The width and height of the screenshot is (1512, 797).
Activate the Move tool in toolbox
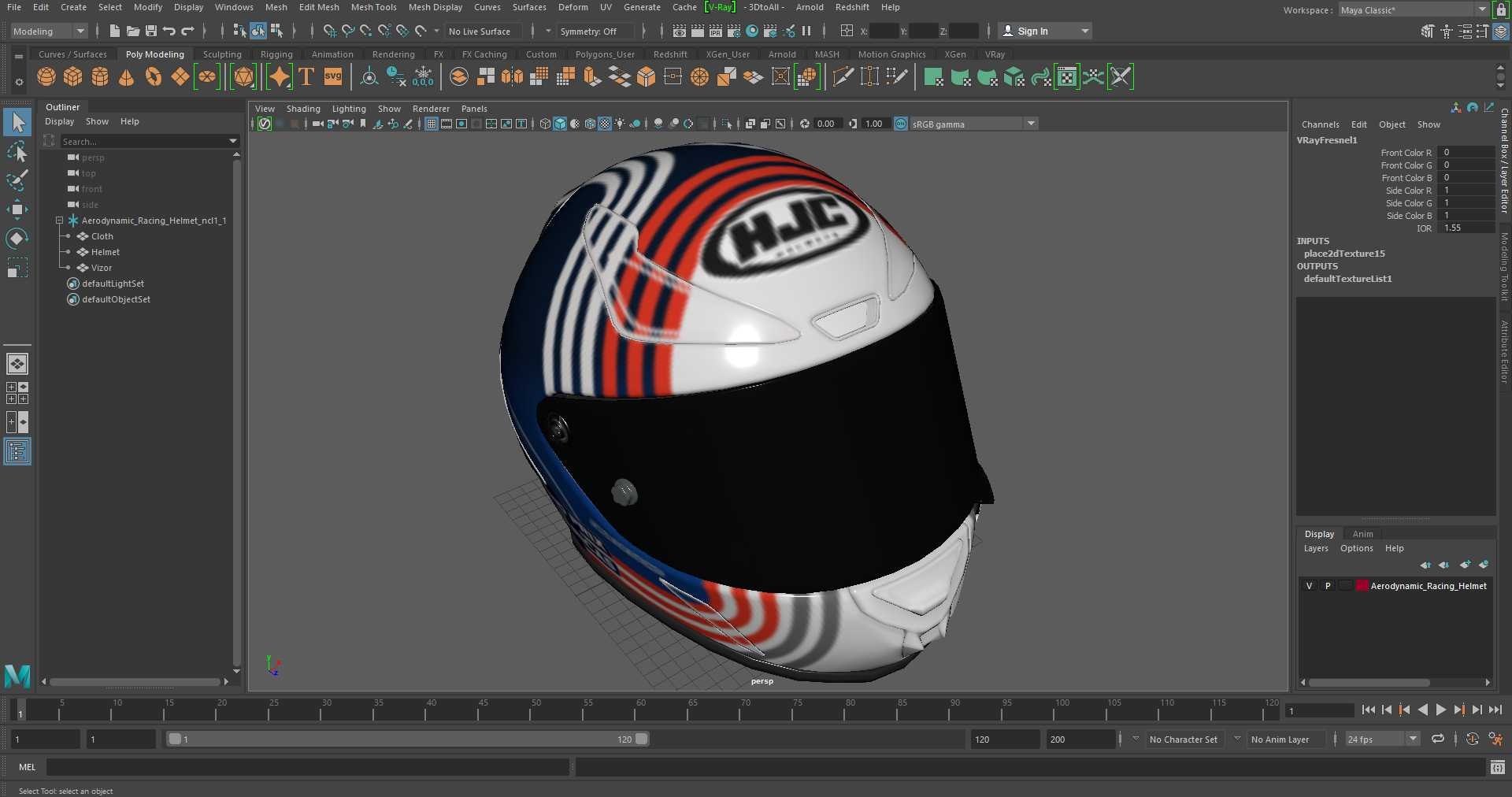17,209
